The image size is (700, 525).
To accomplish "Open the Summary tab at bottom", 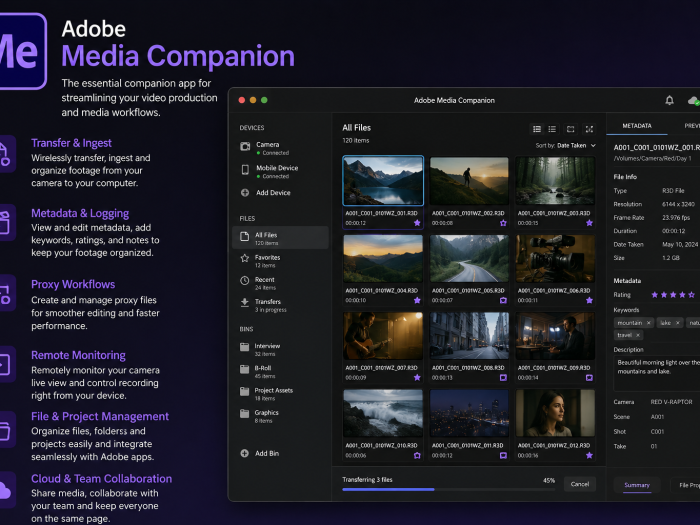I will [x=637, y=485].
